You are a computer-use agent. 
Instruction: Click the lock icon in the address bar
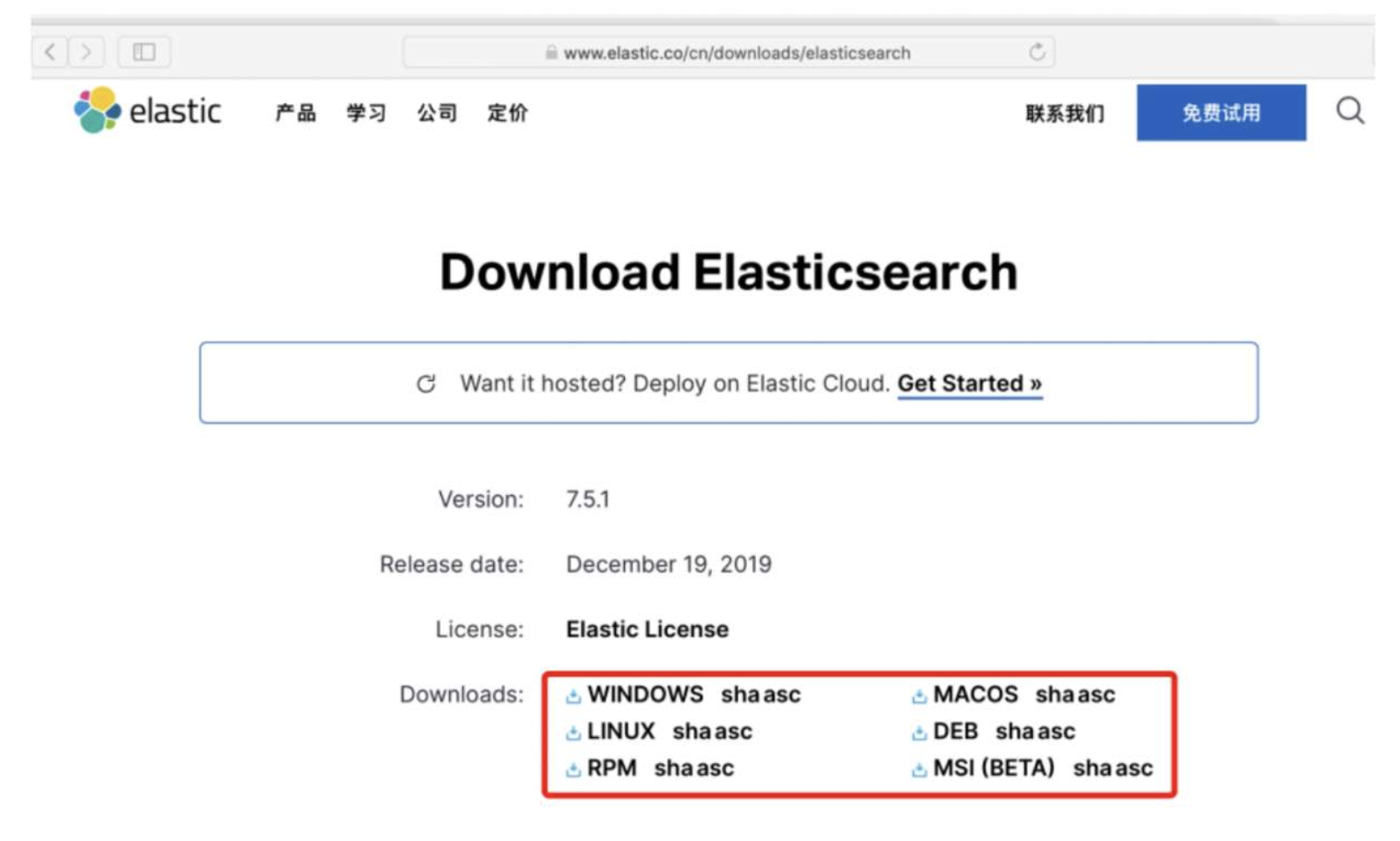[551, 52]
